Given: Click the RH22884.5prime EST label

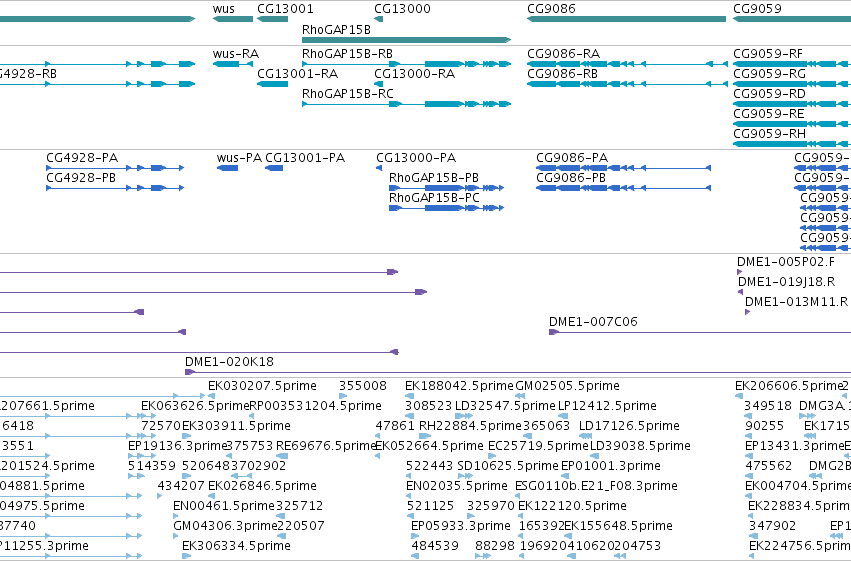Looking at the screenshot, I should 470,426.
